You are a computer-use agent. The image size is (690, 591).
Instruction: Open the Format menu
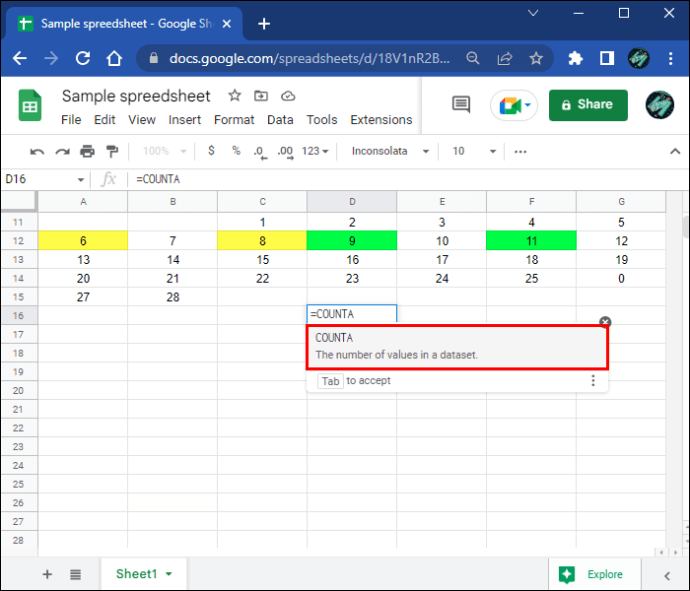[x=234, y=120]
